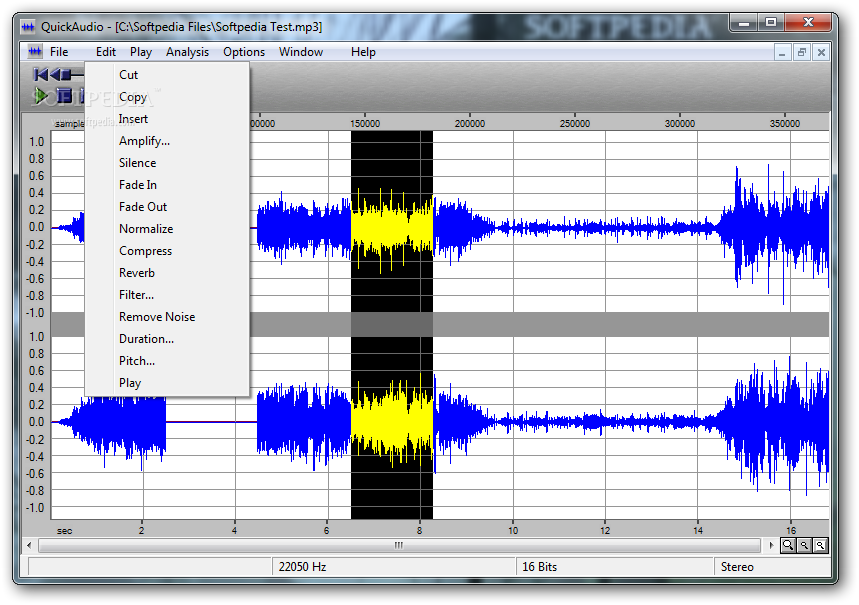
Task: Select Normalize in the Edit menu
Action: (x=167, y=229)
